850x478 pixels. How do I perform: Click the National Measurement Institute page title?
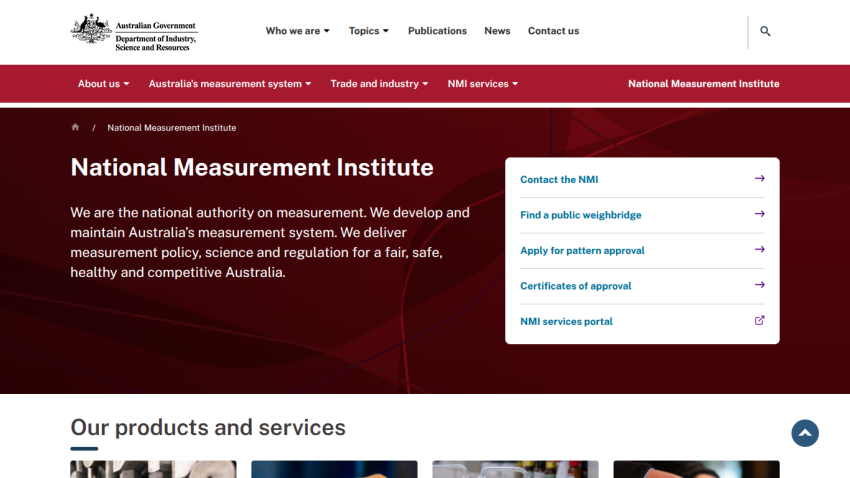point(252,167)
